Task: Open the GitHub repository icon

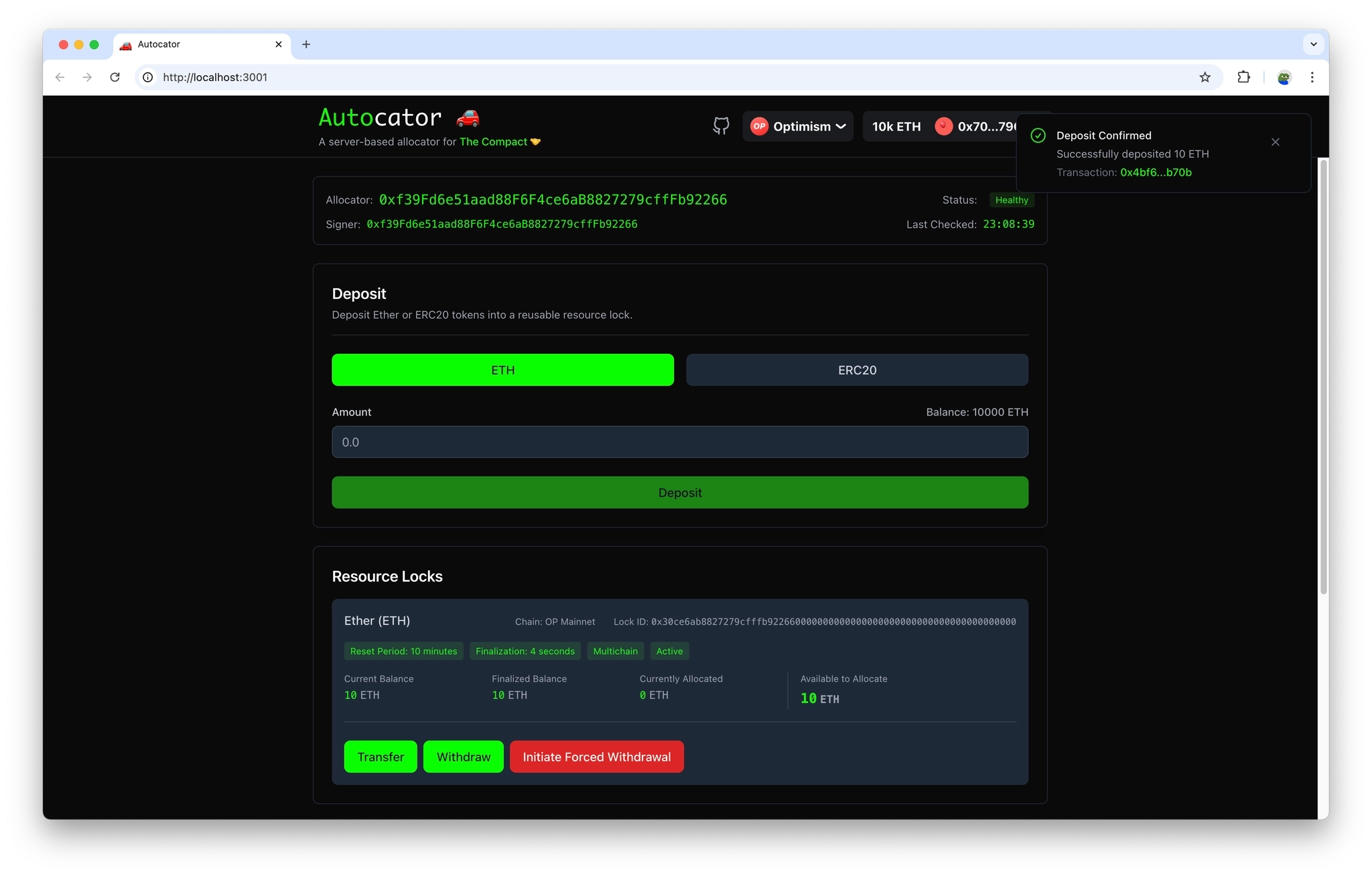Action: pos(721,126)
